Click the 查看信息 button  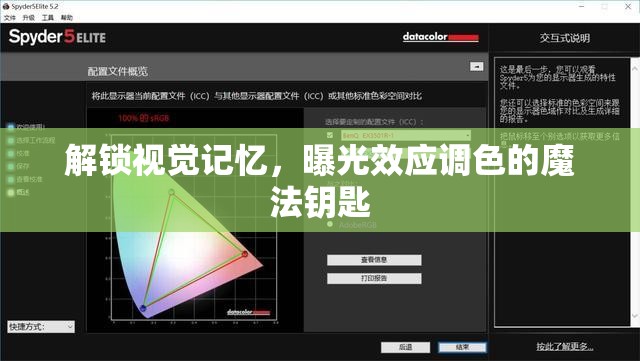pyautogui.click(x=374, y=260)
